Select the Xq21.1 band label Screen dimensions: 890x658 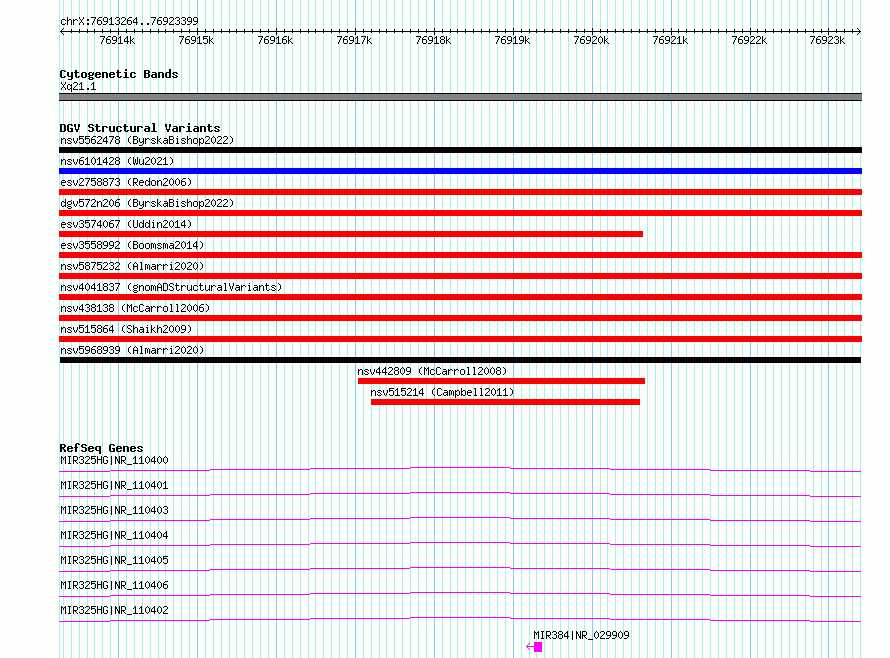(x=78, y=86)
